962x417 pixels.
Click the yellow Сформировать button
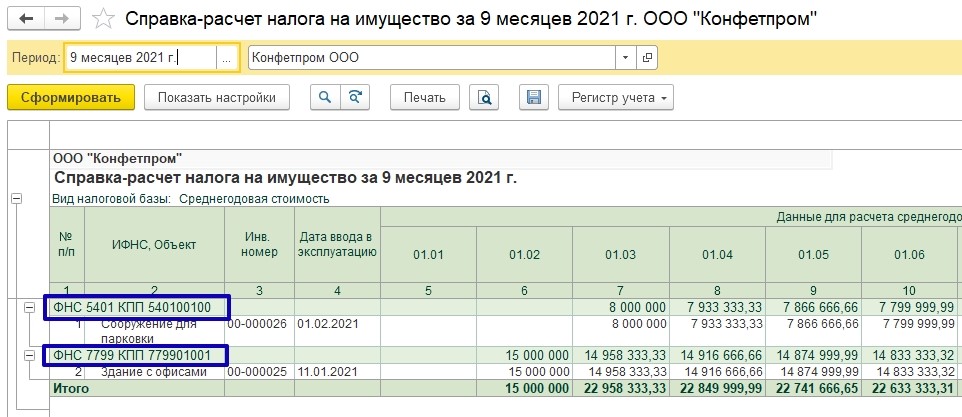[71, 97]
